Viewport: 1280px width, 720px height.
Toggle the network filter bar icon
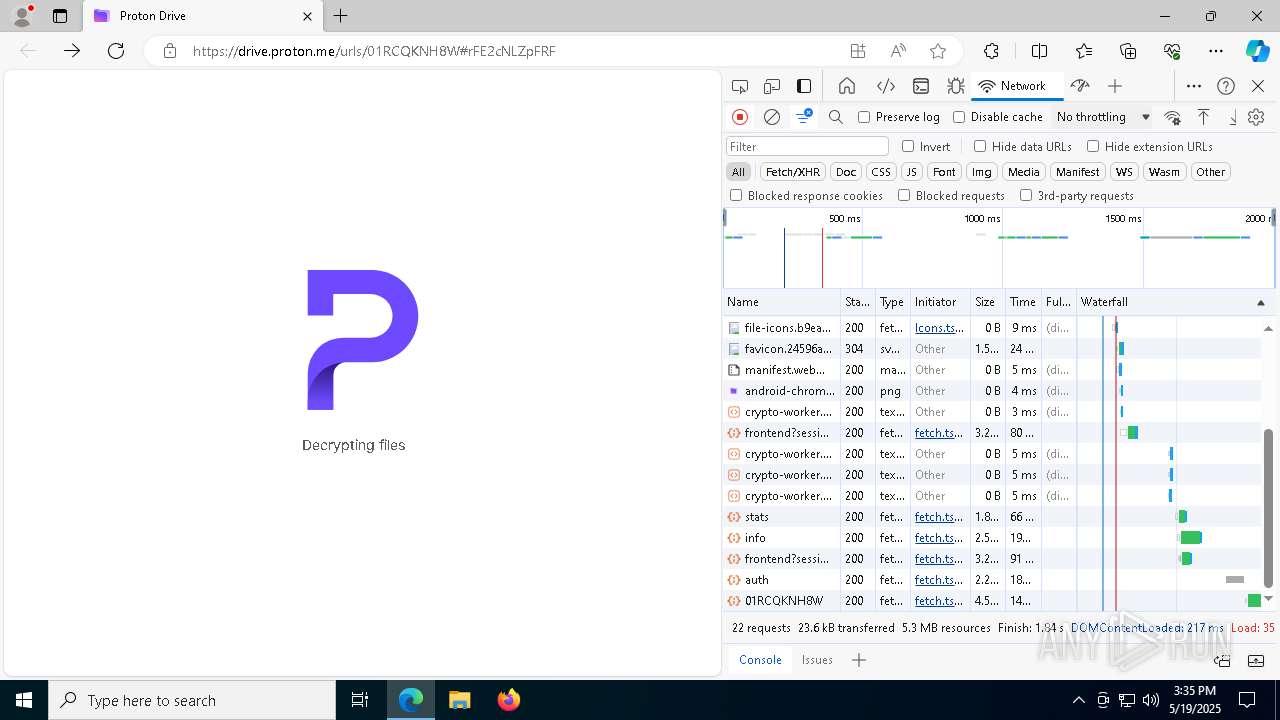[804, 117]
